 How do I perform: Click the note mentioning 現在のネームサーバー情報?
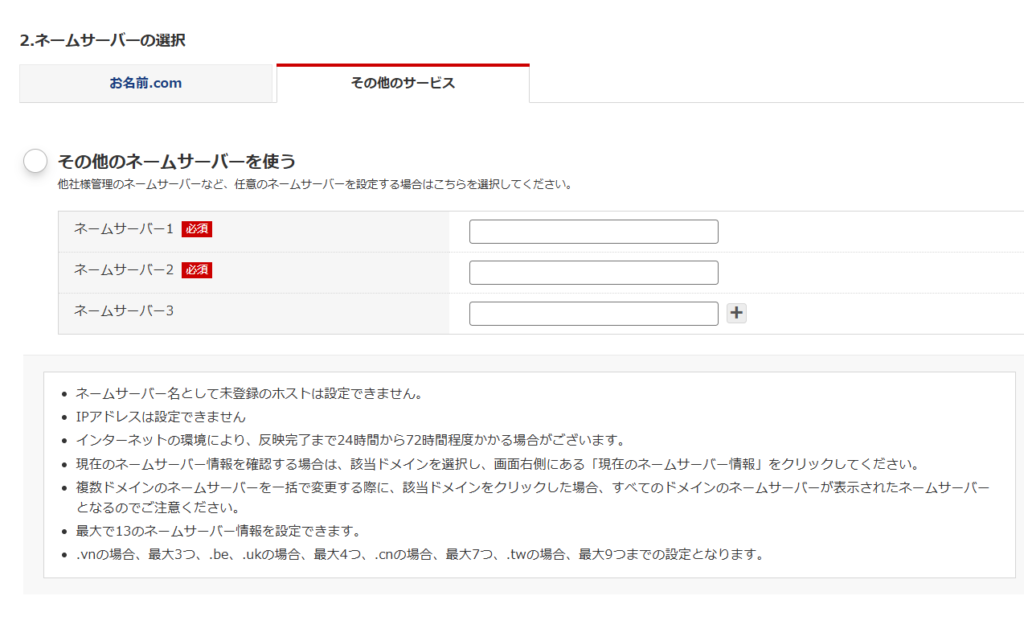click(496, 464)
